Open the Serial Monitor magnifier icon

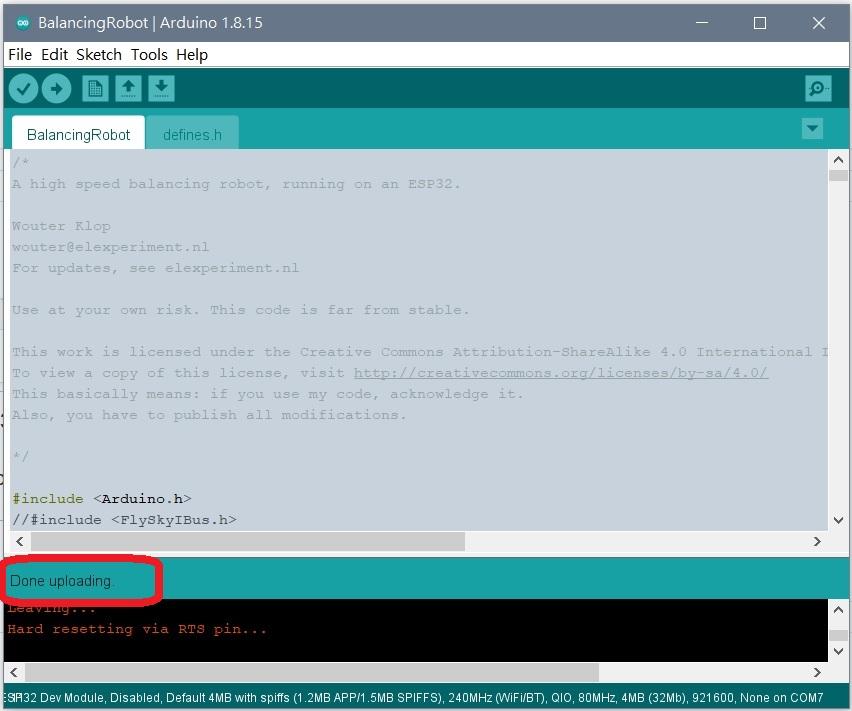click(x=818, y=89)
